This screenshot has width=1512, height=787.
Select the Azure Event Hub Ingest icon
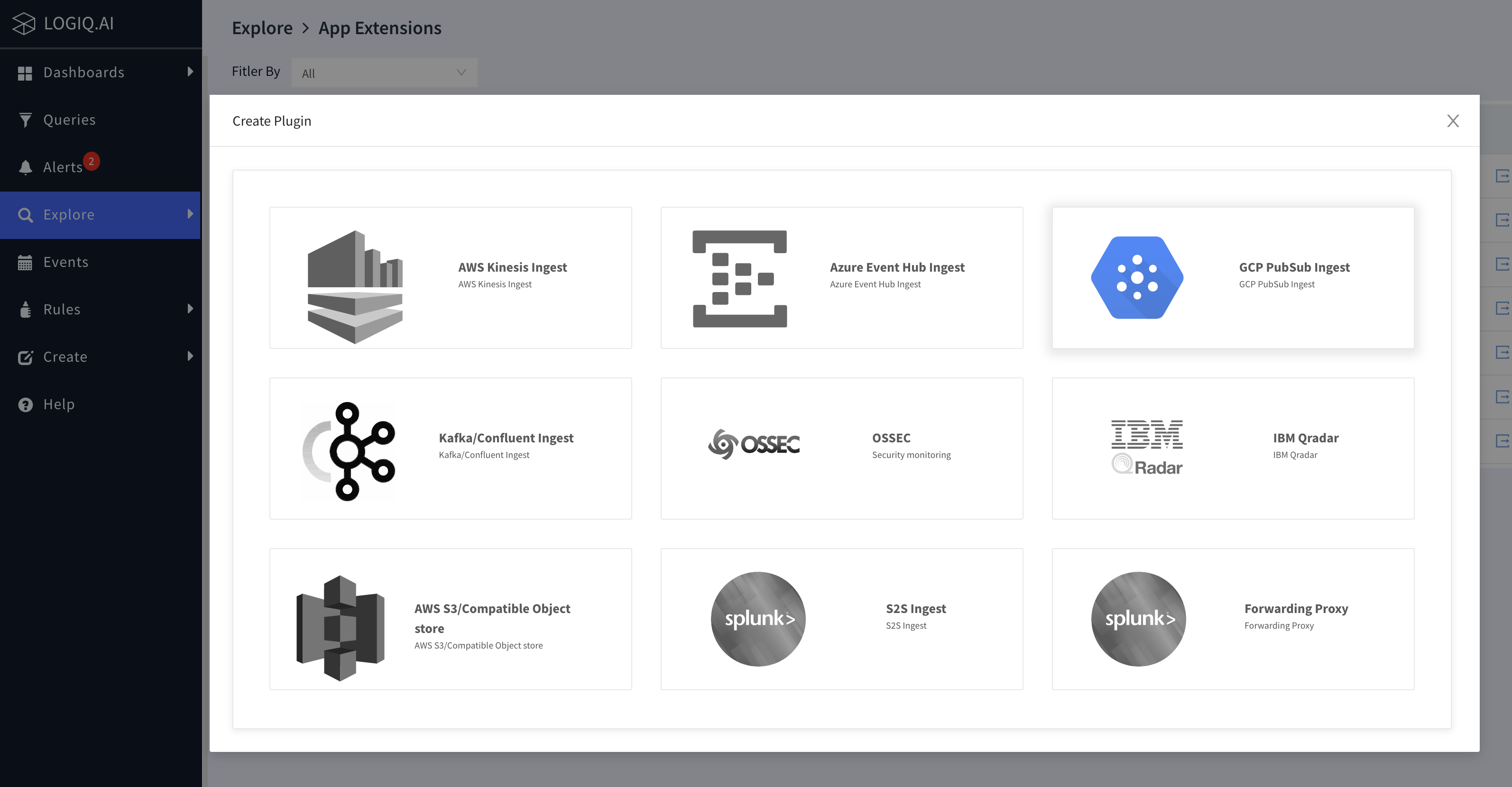point(739,278)
